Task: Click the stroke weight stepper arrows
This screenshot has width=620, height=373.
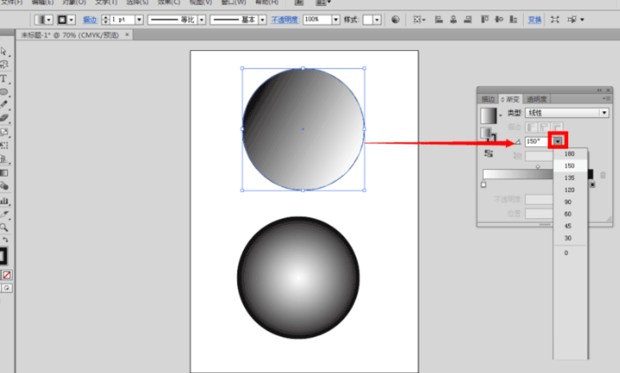Action: click(105, 19)
